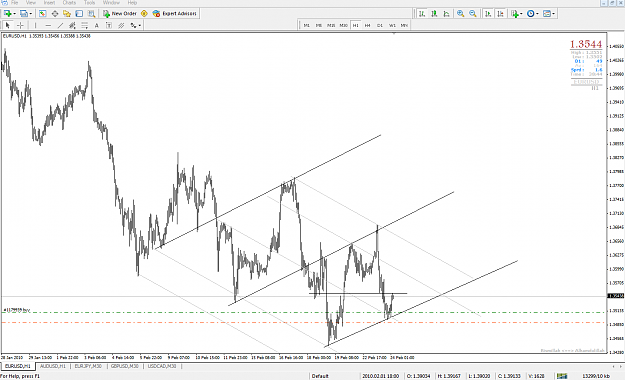Image resolution: width=625 pixels, height=380 pixels.
Task: Select the Fibonacci Retracement tool
Action: tap(85, 25)
